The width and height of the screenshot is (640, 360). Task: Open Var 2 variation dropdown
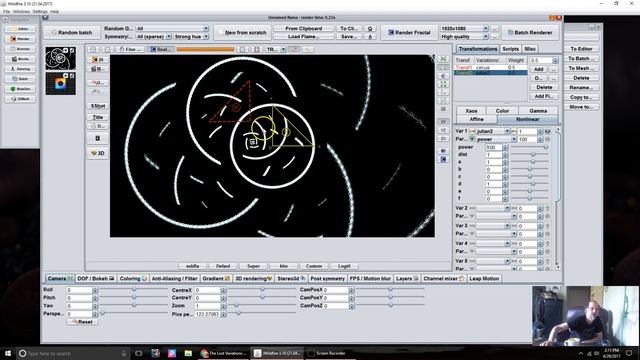493,208
